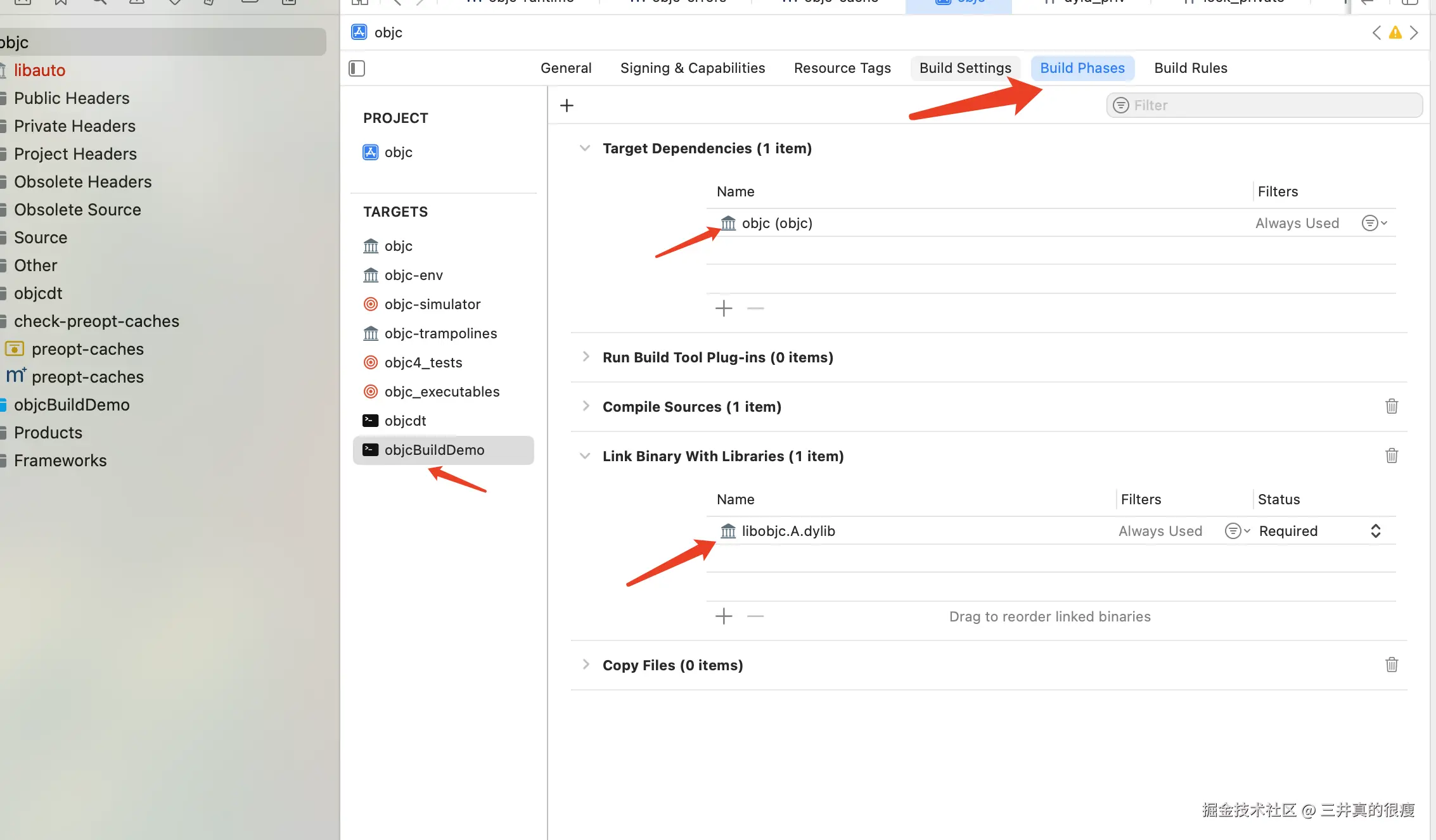Expand the Compile Sources section
The height and width of the screenshot is (840, 1436).
pos(585,406)
